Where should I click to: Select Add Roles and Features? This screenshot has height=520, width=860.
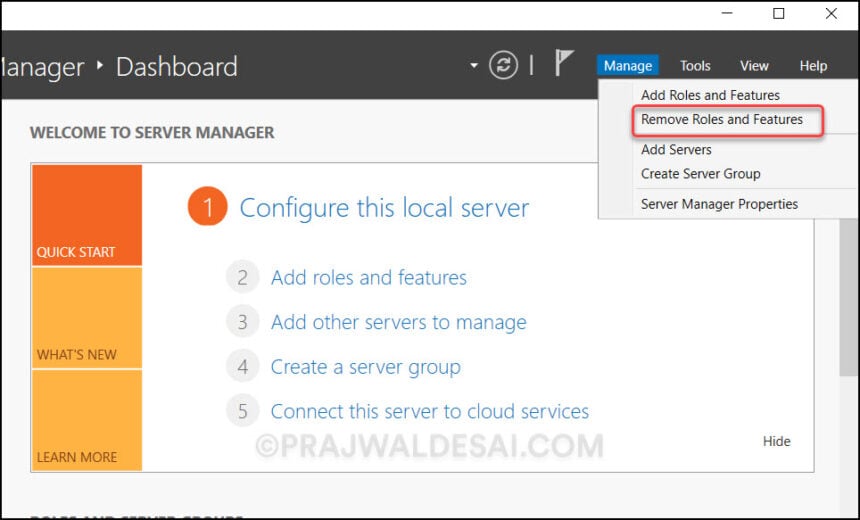pyautogui.click(x=710, y=95)
